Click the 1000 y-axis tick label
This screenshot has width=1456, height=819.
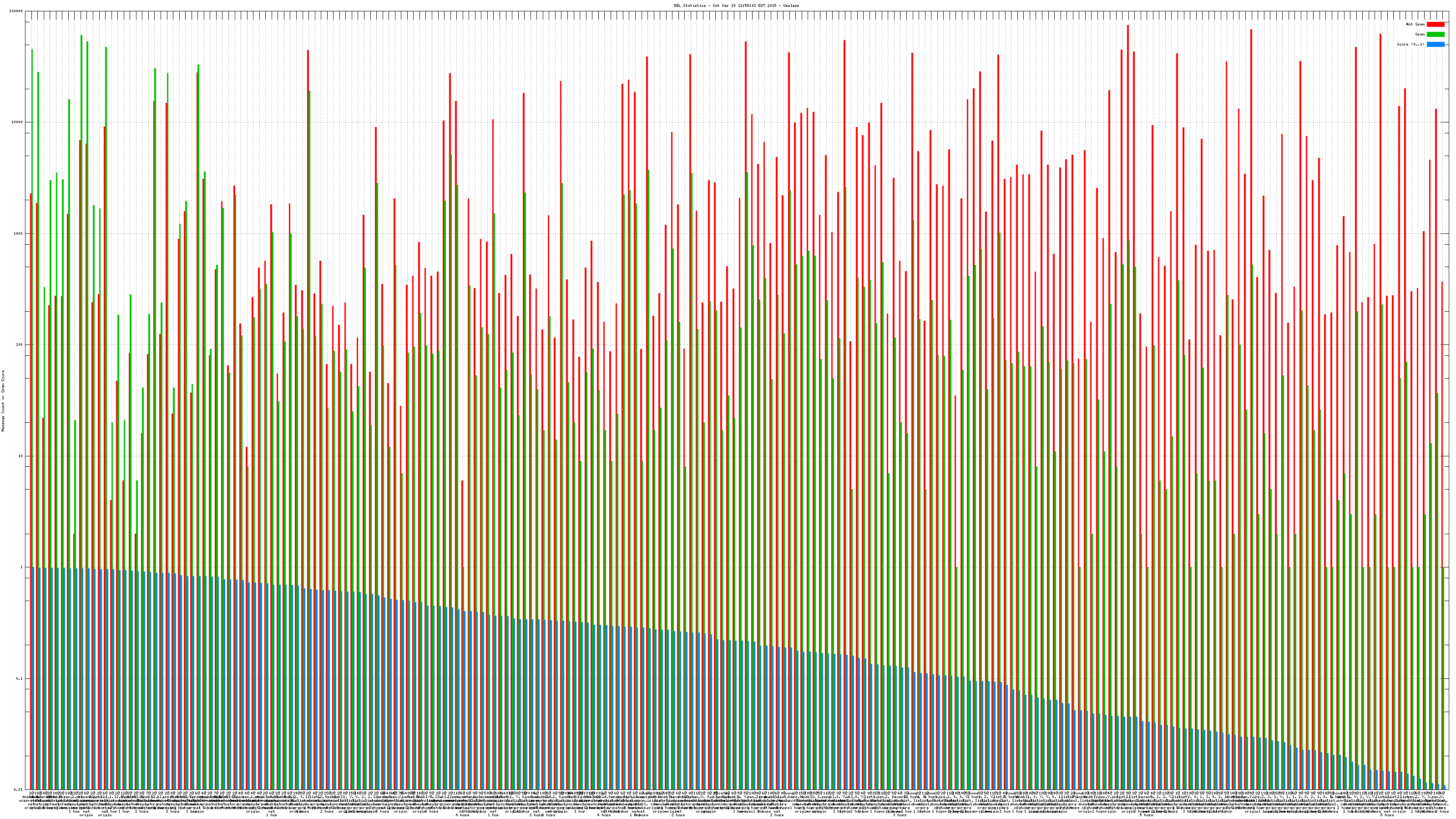point(19,234)
